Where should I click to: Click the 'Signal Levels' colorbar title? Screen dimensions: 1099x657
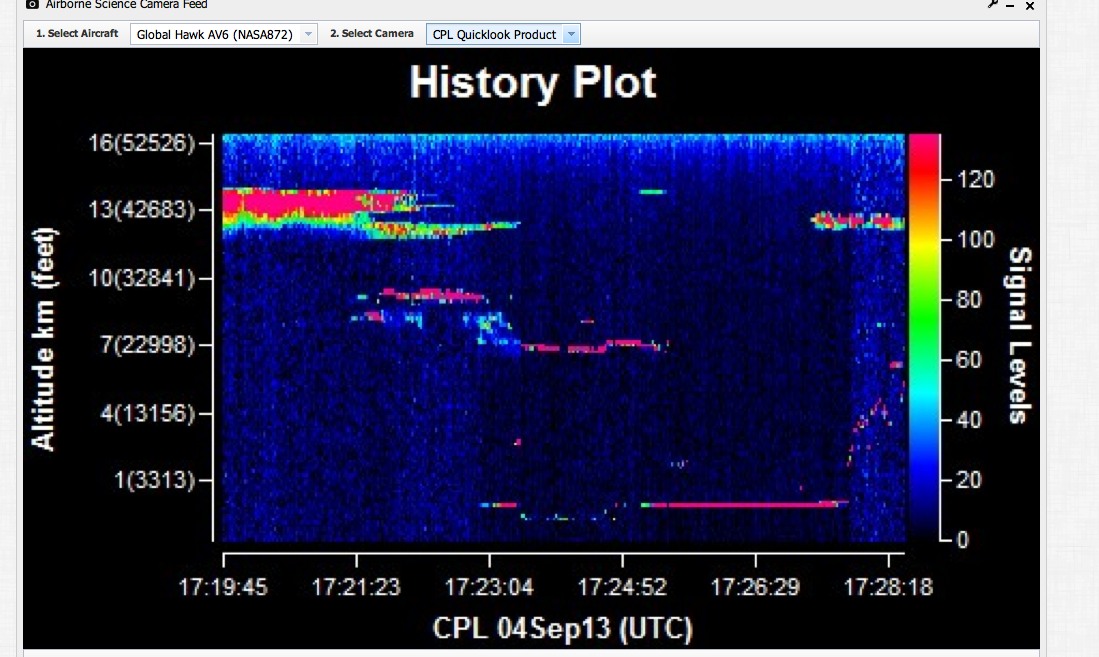point(1020,335)
